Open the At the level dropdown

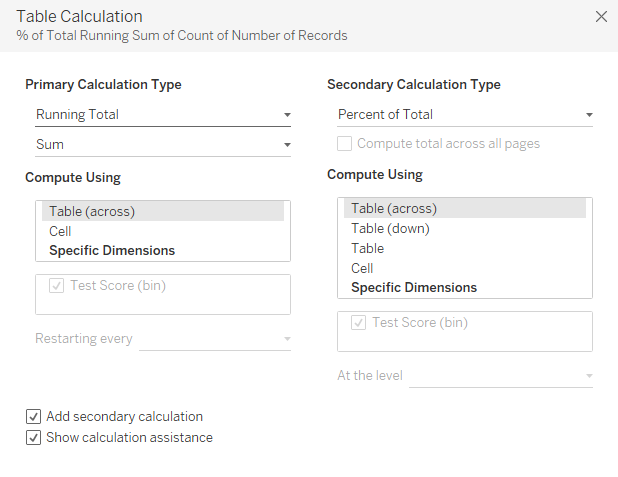click(x=502, y=376)
